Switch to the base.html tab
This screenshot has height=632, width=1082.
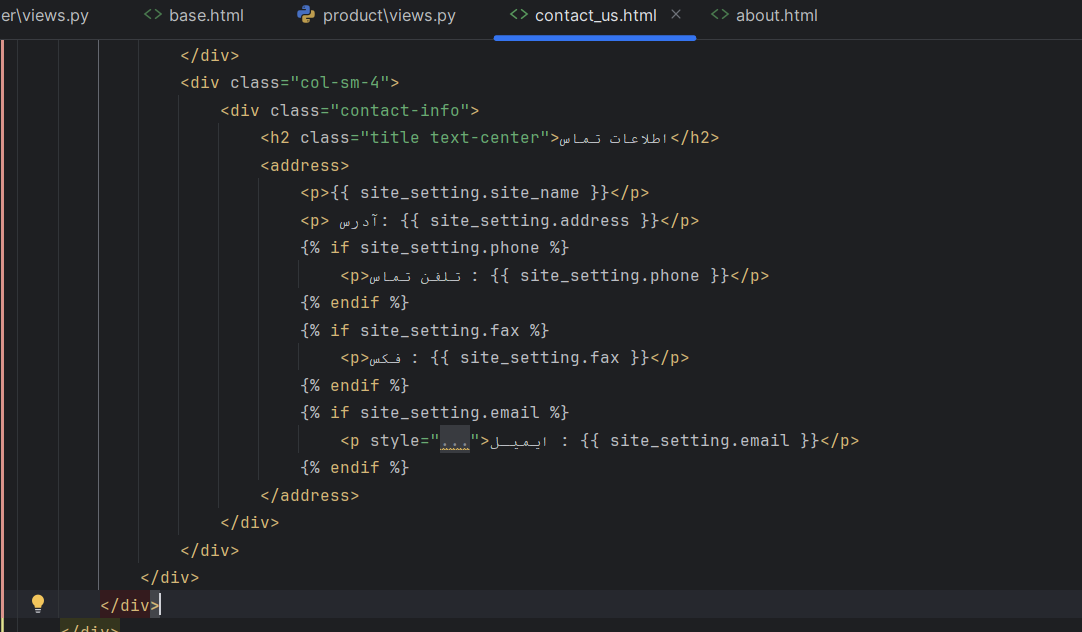tap(205, 15)
